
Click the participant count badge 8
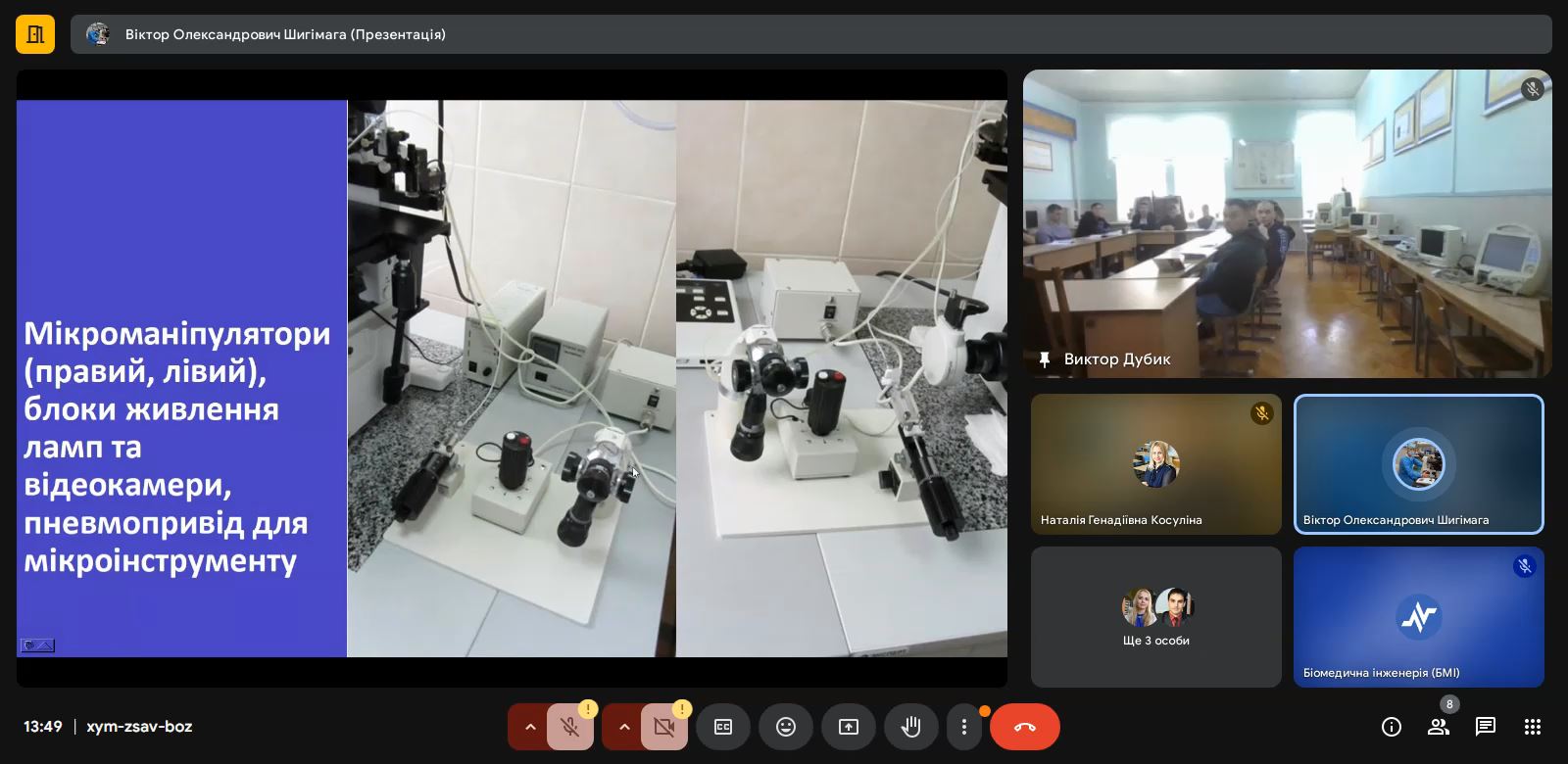pyautogui.click(x=1449, y=704)
